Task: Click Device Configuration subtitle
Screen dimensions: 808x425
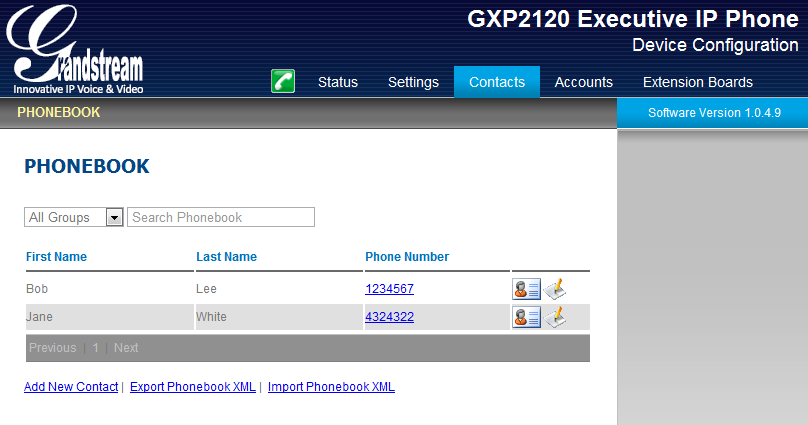Action: click(715, 45)
